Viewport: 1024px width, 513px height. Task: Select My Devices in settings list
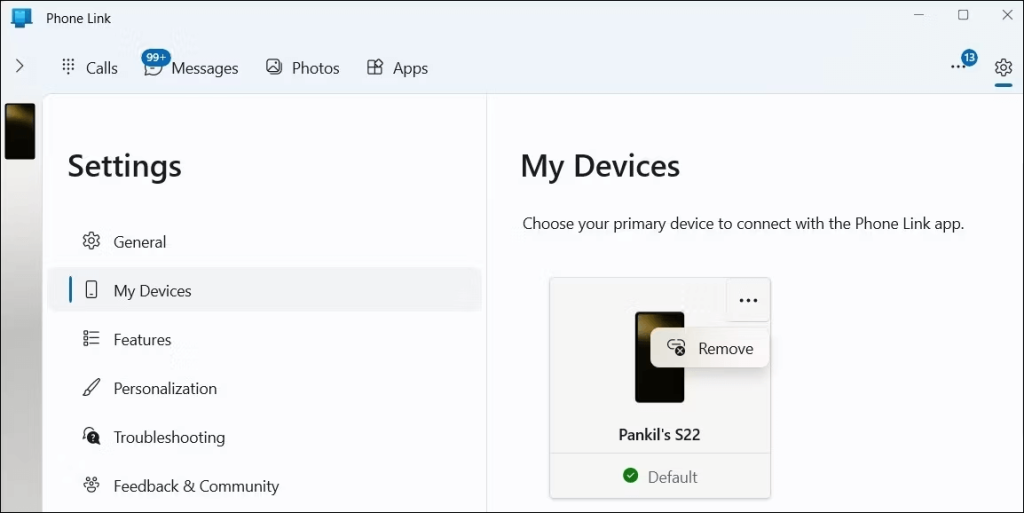[264, 290]
